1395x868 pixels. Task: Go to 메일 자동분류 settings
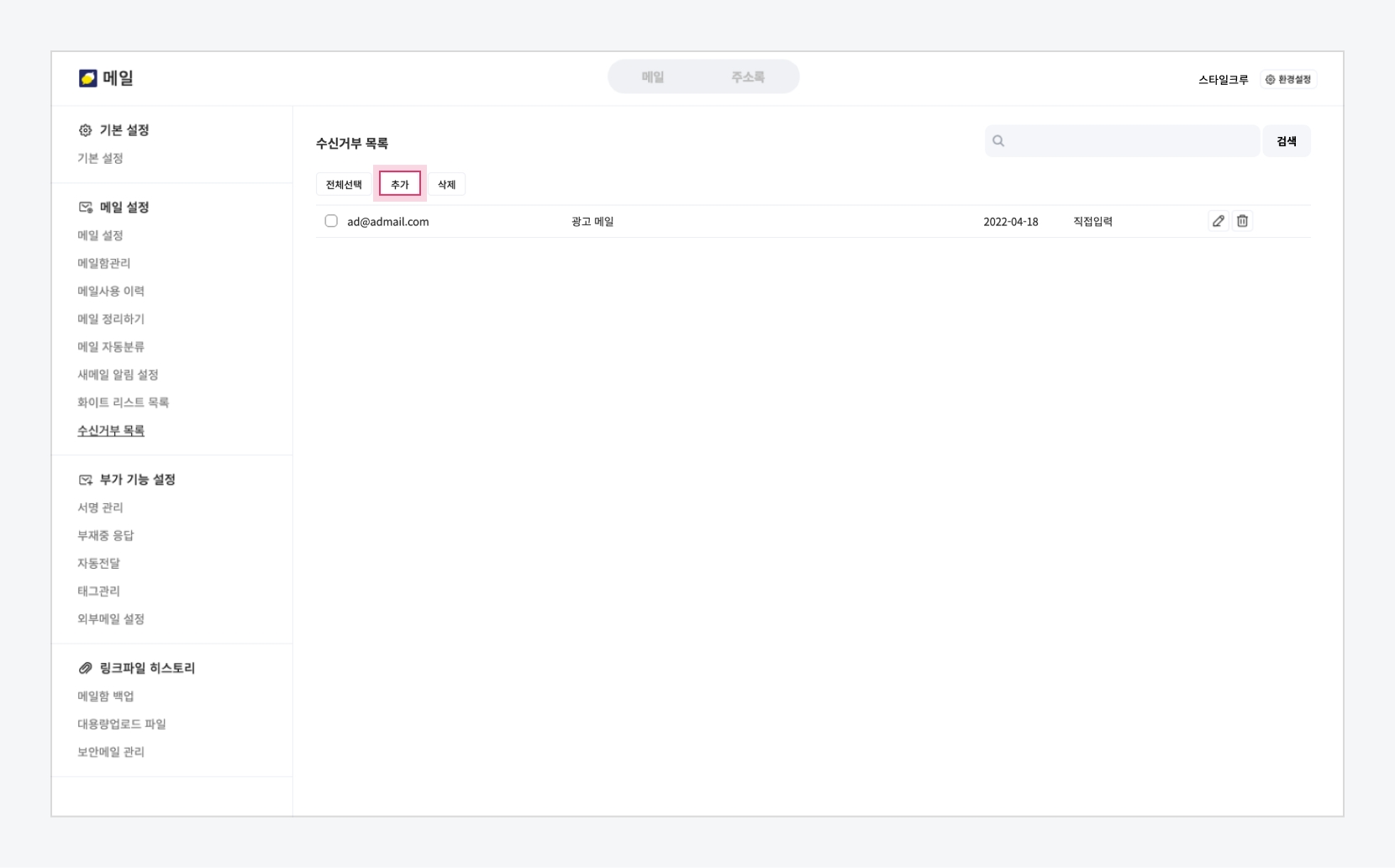tap(111, 347)
